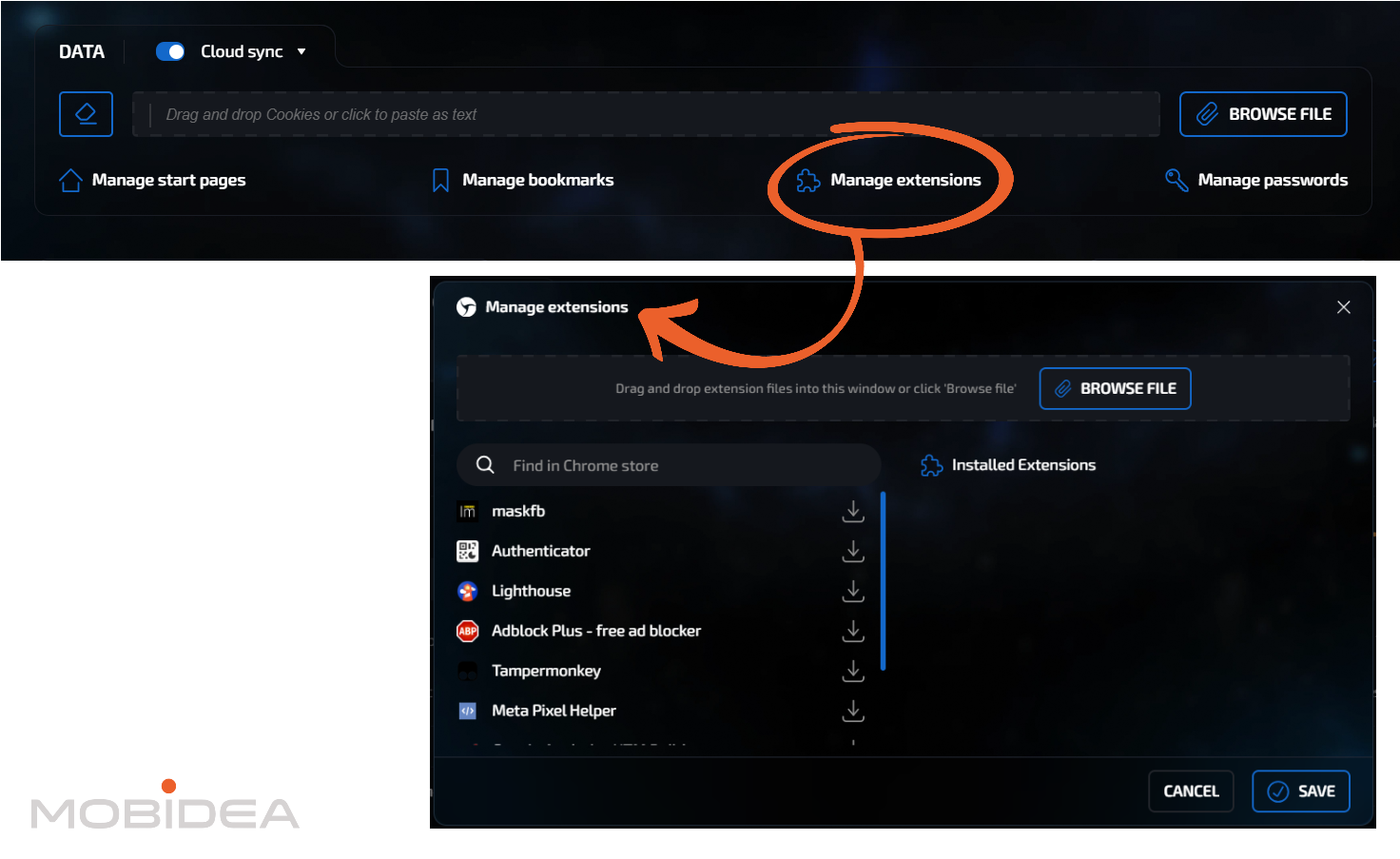Screen dimensions: 1400x859
Task: Download the Meta Pixel Helper extension
Action: (x=853, y=712)
